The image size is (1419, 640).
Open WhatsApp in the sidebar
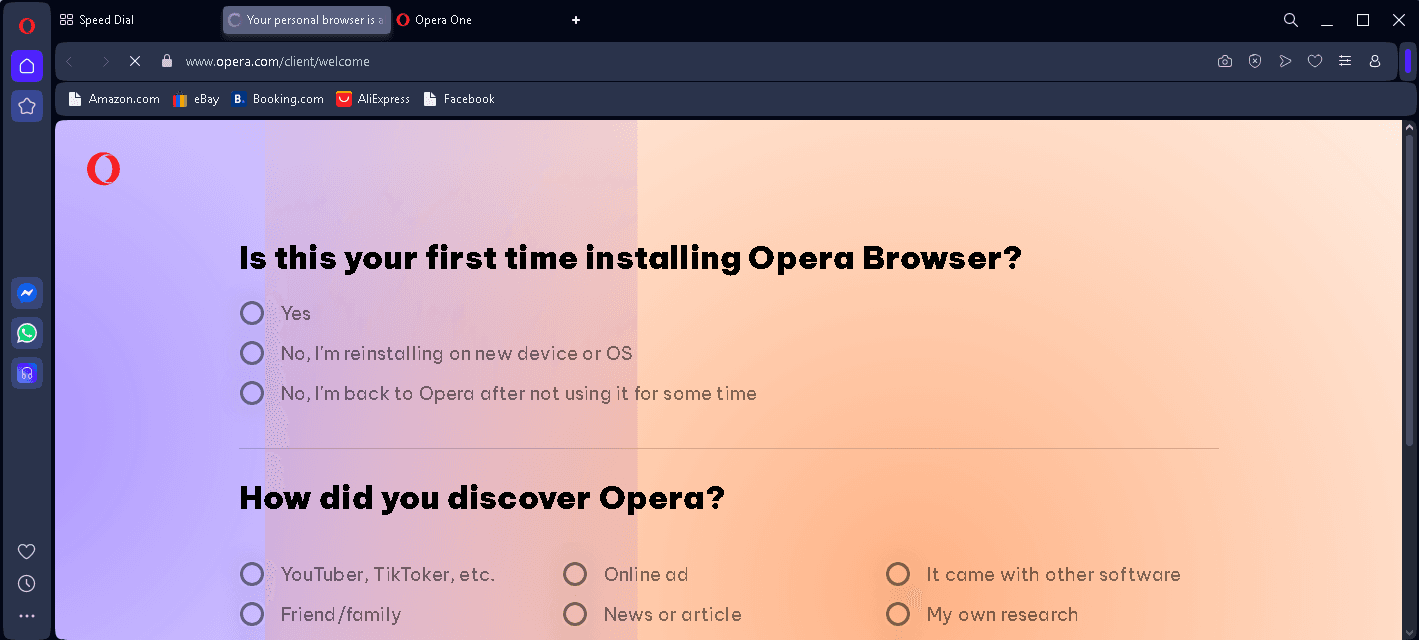[27, 333]
